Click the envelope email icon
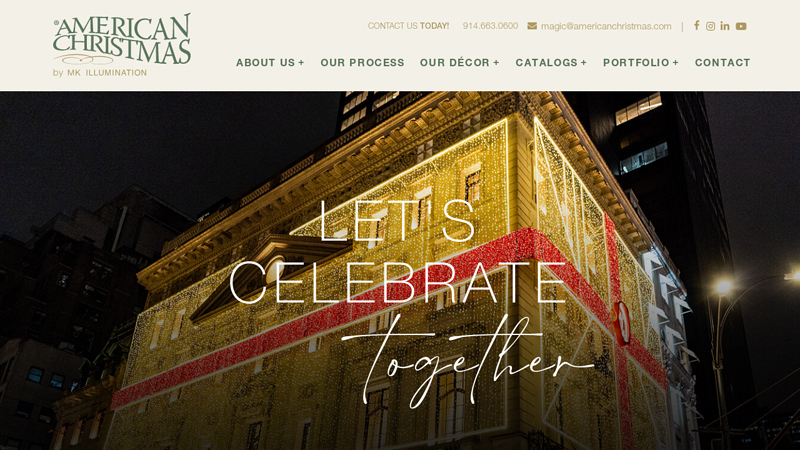800x450 pixels. coord(532,26)
